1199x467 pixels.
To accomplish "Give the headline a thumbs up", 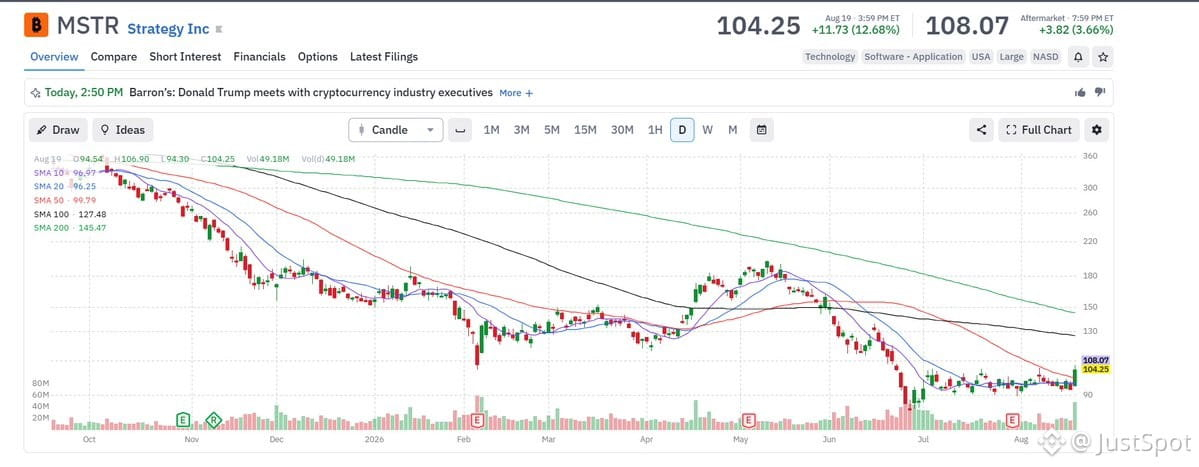I will [1080, 92].
